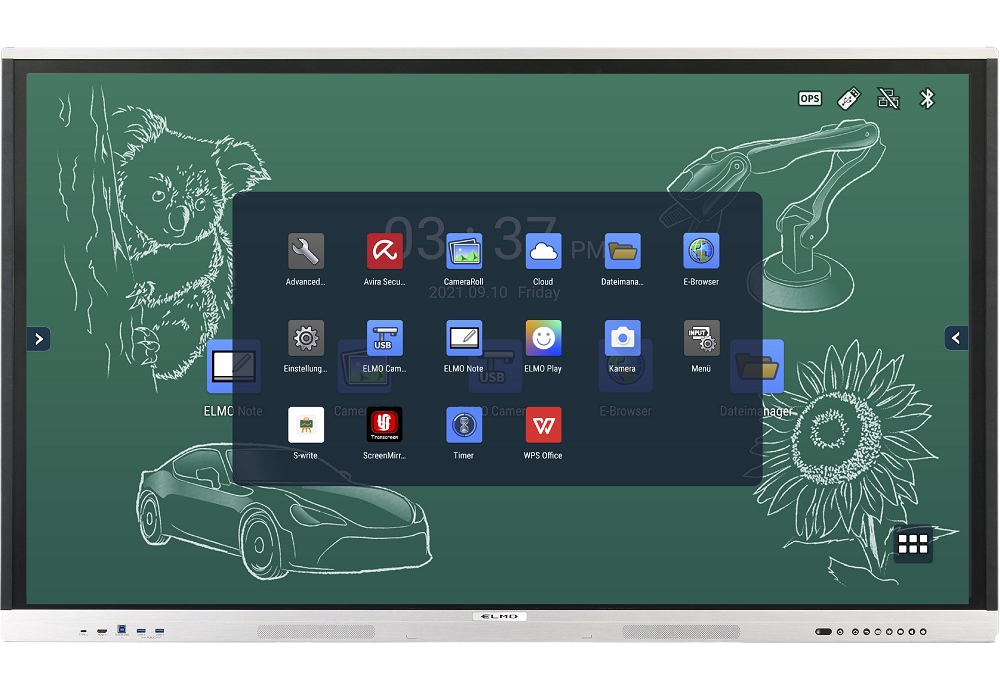
Task: Launch the S-write whiteboard app
Action: pyautogui.click(x=305, y=425)
